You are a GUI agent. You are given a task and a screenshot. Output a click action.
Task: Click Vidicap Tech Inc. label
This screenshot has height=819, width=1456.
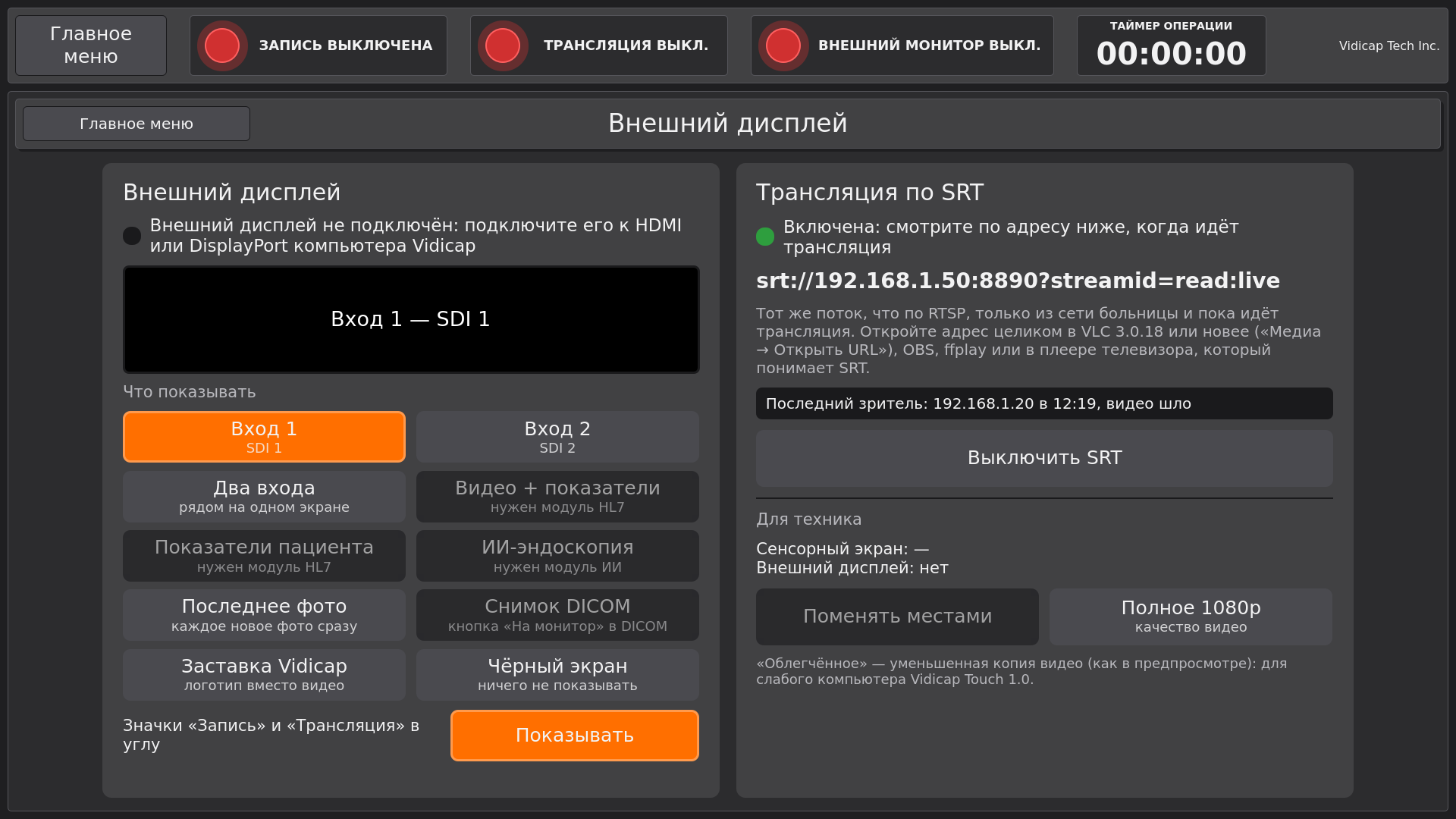pyautogui.click(x=1389, y=45)
